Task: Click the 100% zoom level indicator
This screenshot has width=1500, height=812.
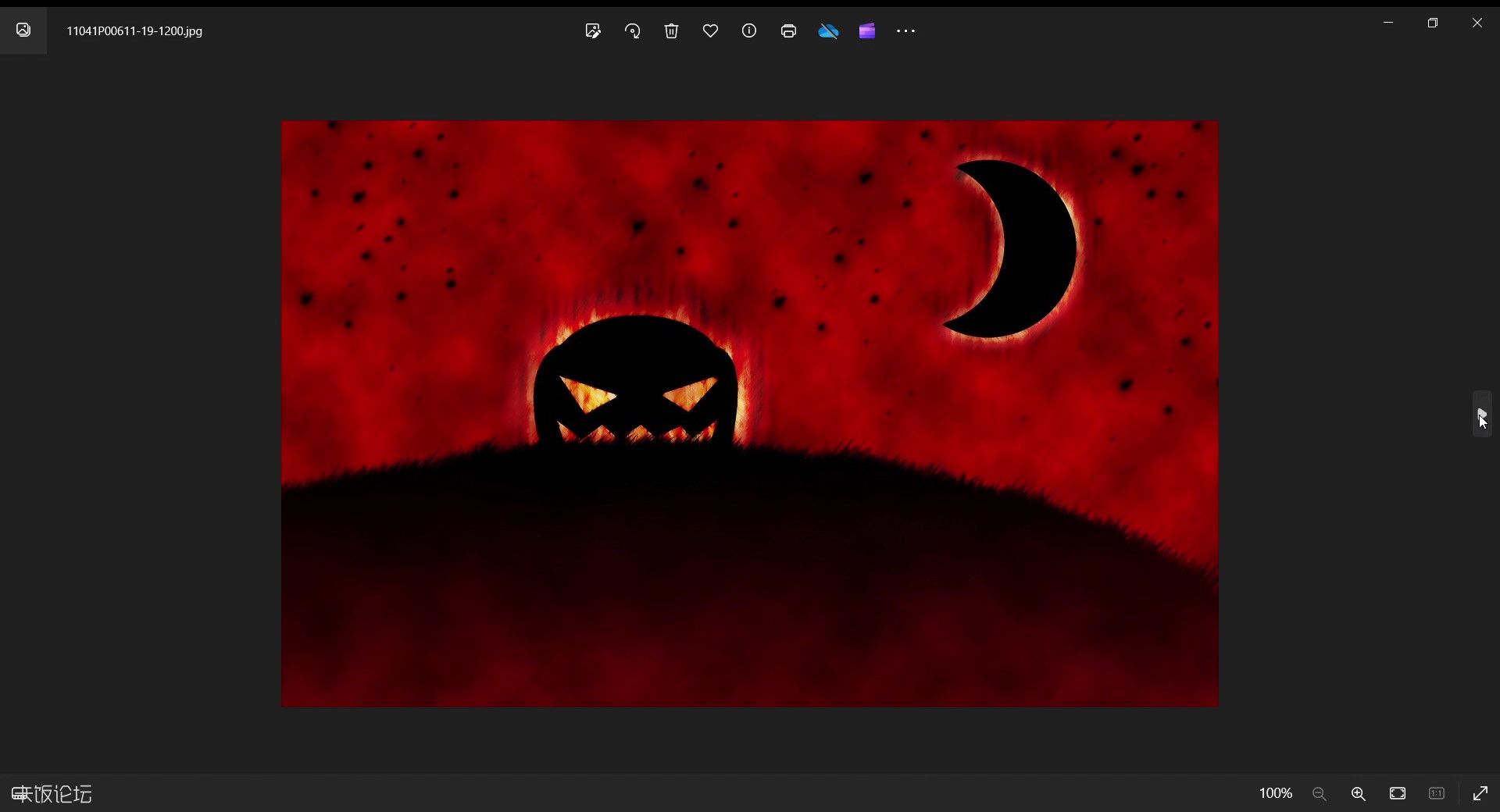Action: pyautogui.click(x=1276, y=793)
